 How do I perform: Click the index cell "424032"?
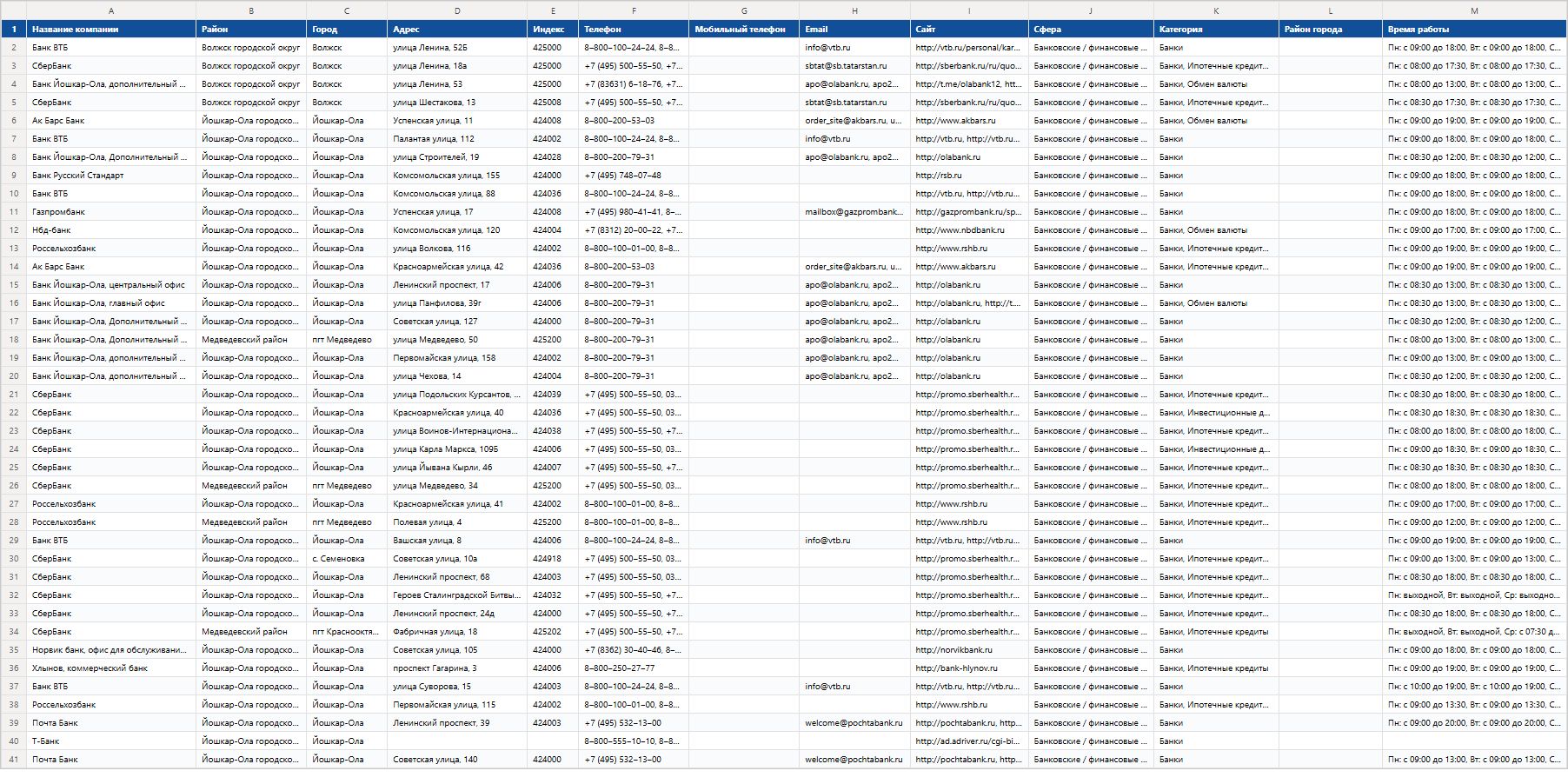click(553, 595)
